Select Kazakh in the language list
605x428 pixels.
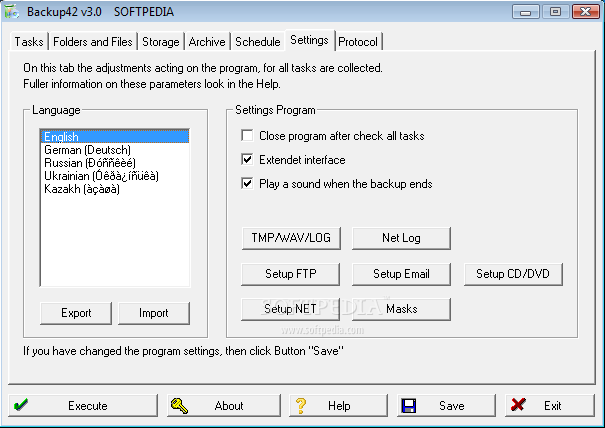115,189
